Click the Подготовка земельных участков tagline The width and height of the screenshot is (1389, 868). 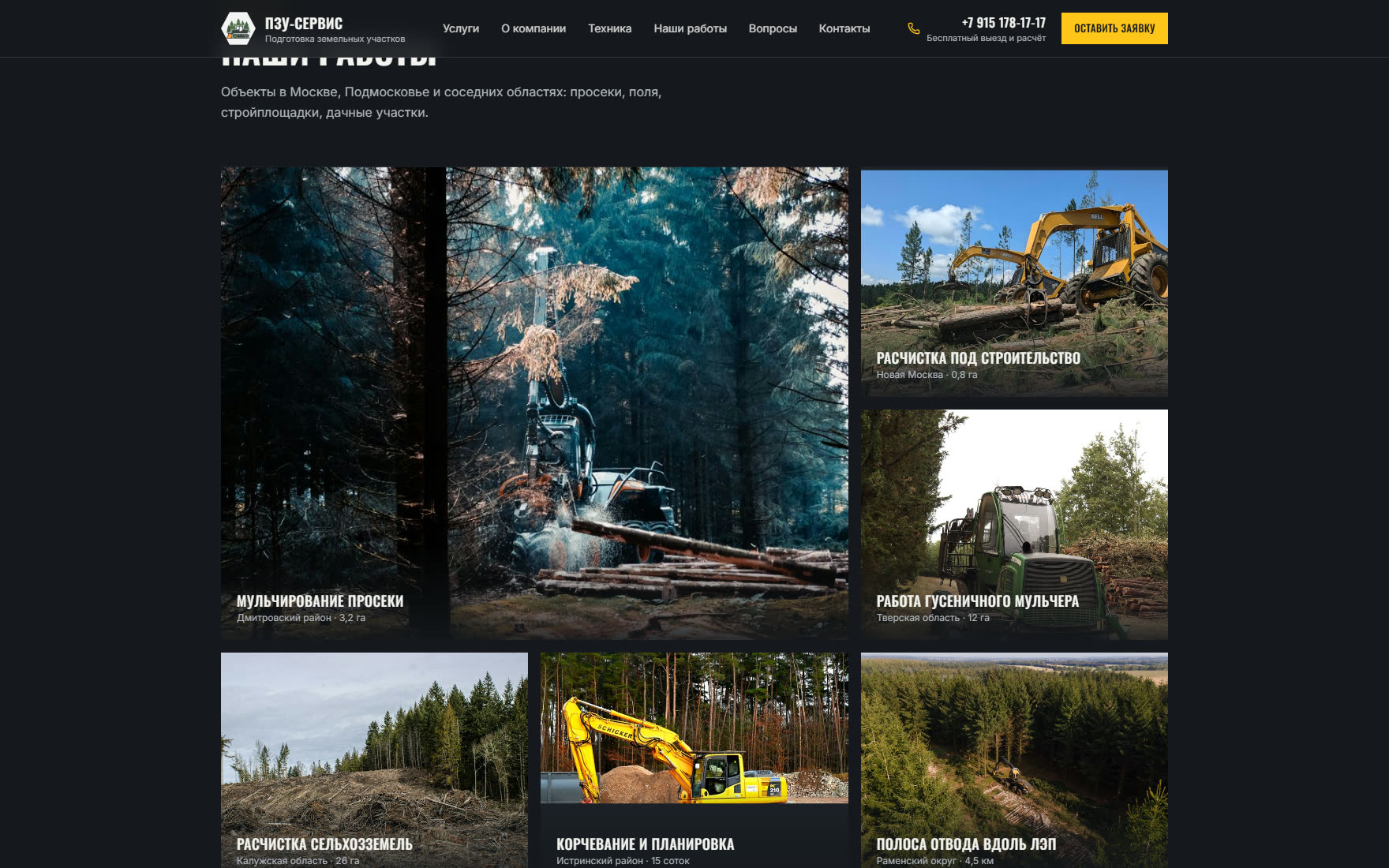pos(335,39)
